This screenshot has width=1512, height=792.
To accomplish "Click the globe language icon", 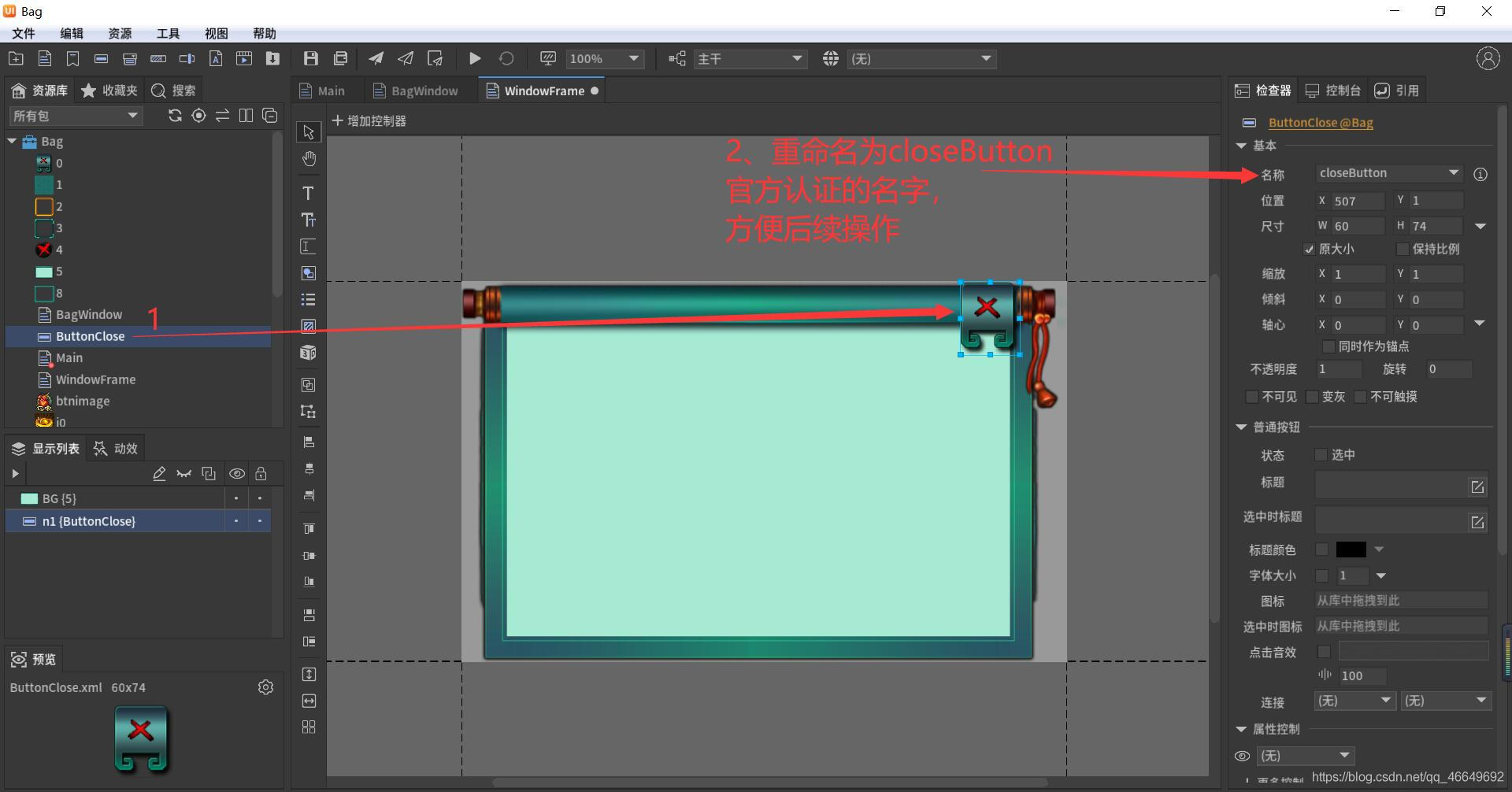I will [x=831, y=58].
